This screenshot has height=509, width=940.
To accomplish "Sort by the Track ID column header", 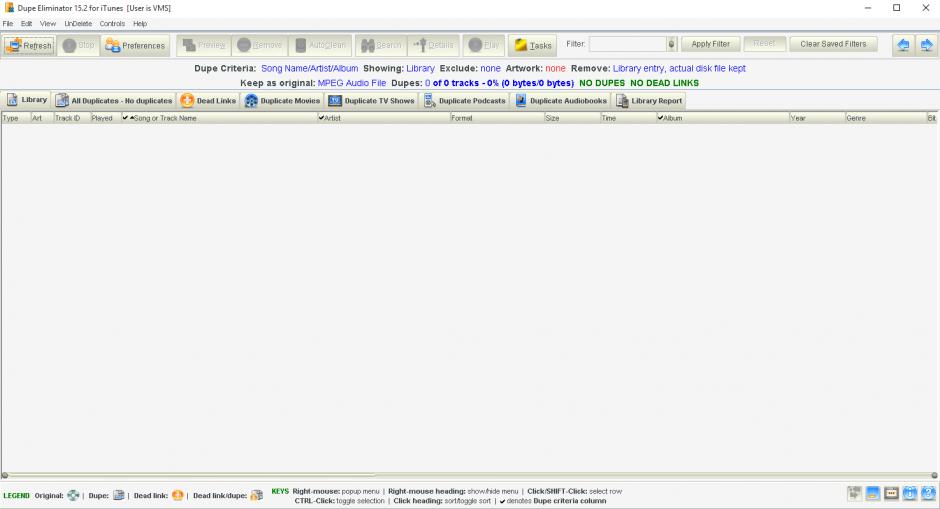I will (x=72, y=118).
